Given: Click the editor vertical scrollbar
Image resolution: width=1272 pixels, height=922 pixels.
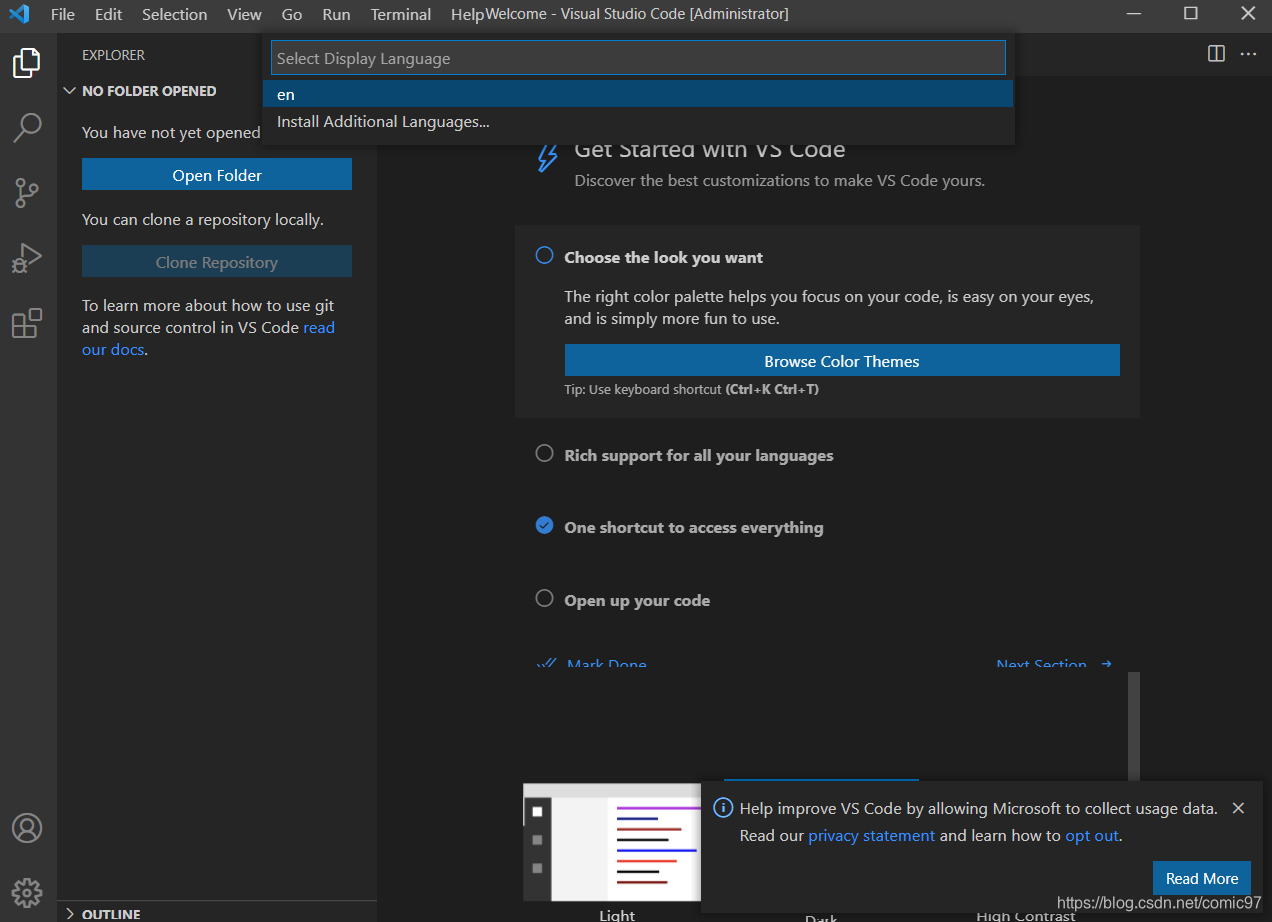Looking at the screenshot, I should pos(1134,725).
